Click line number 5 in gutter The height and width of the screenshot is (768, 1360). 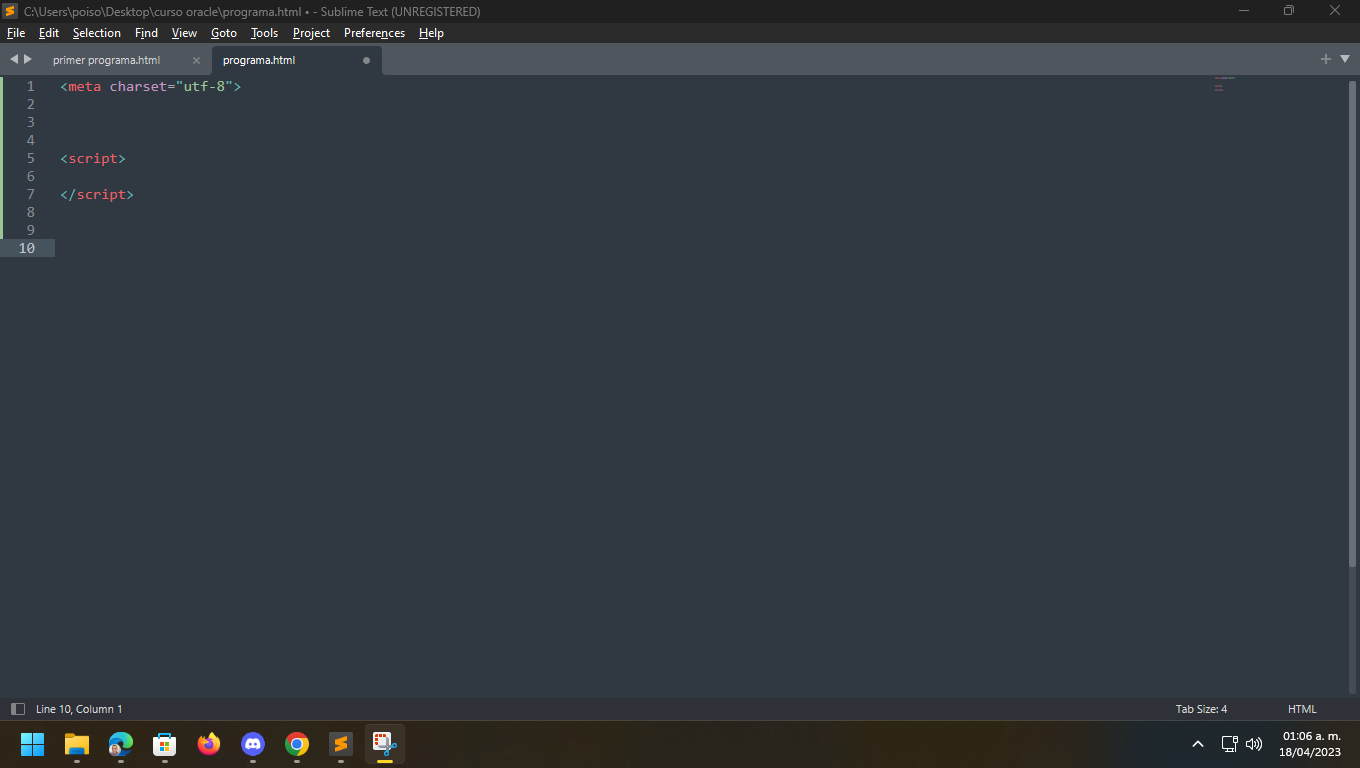coord(30,158)
